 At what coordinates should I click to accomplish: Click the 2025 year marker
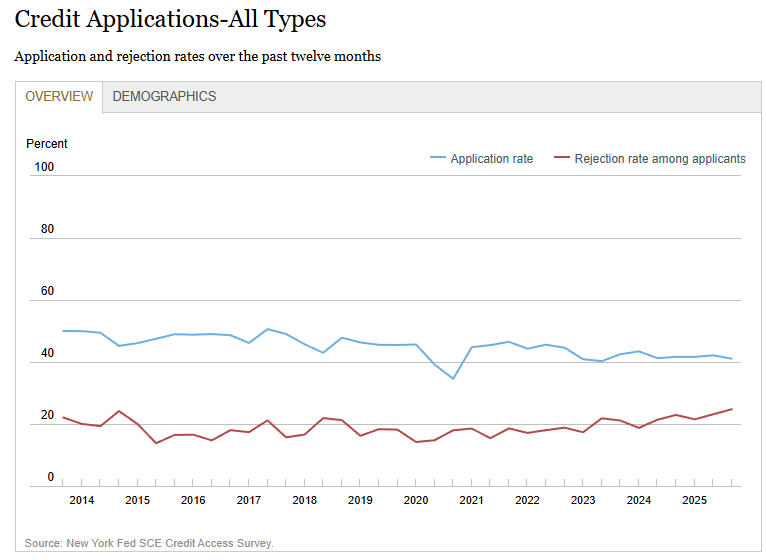tap(694, 500)
